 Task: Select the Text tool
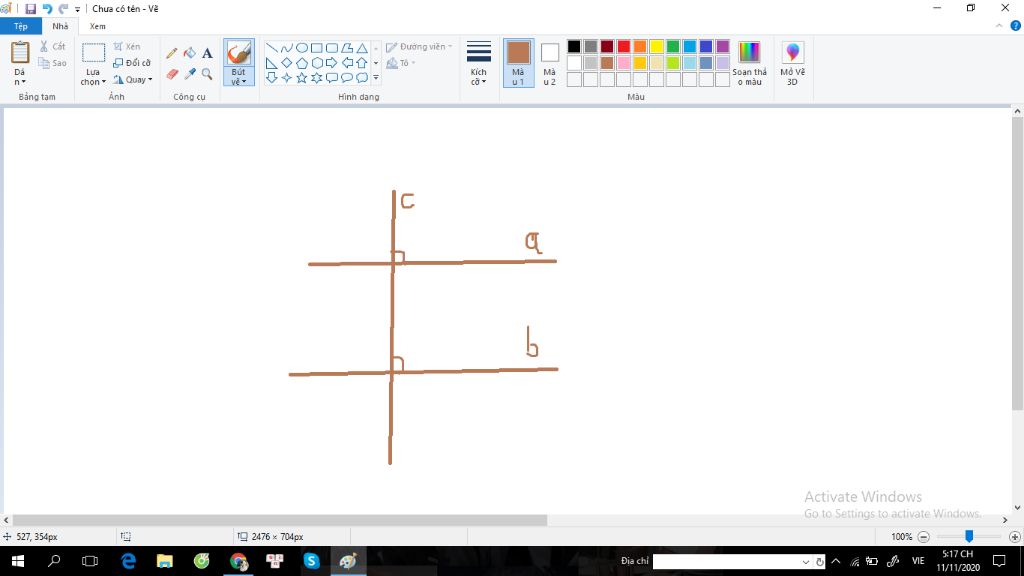pyautogui.click(x=207, y=53)
